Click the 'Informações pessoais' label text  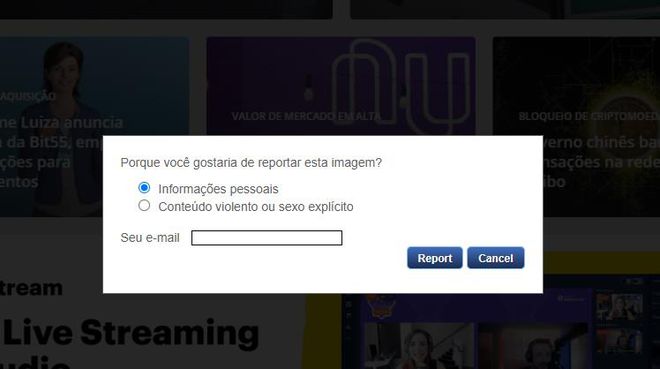[218, 189]
